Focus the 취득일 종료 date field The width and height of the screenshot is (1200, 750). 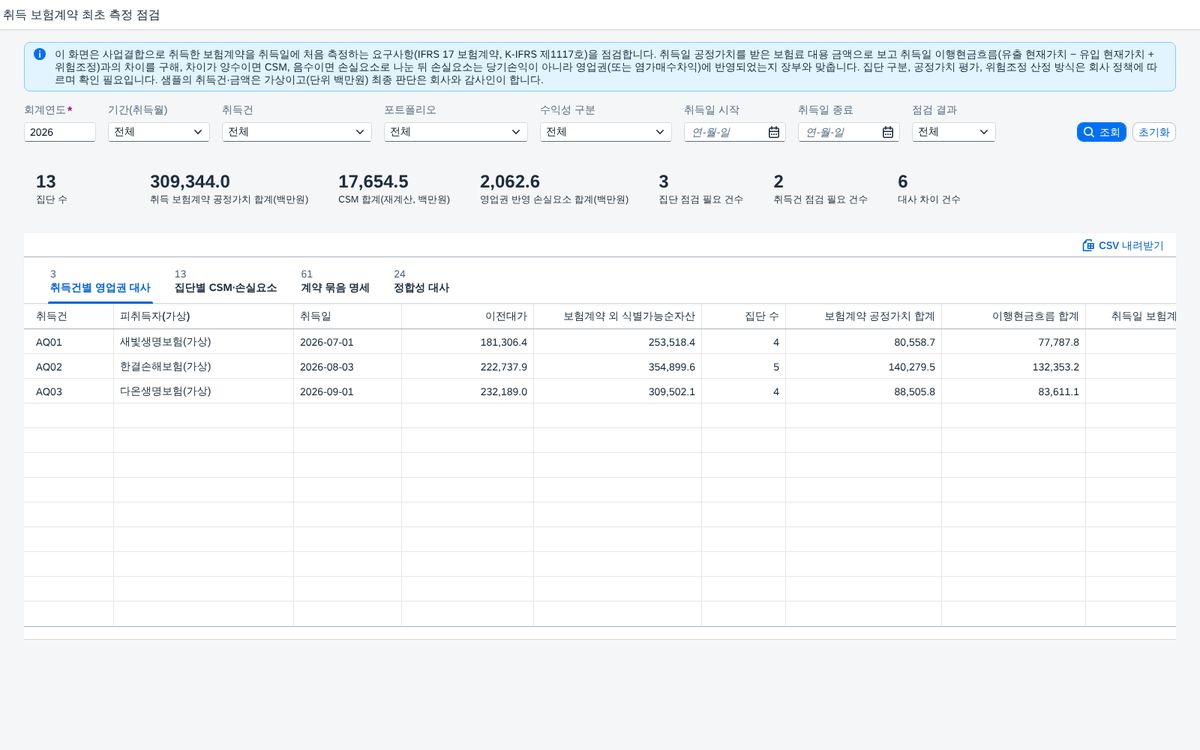(849, 132)
